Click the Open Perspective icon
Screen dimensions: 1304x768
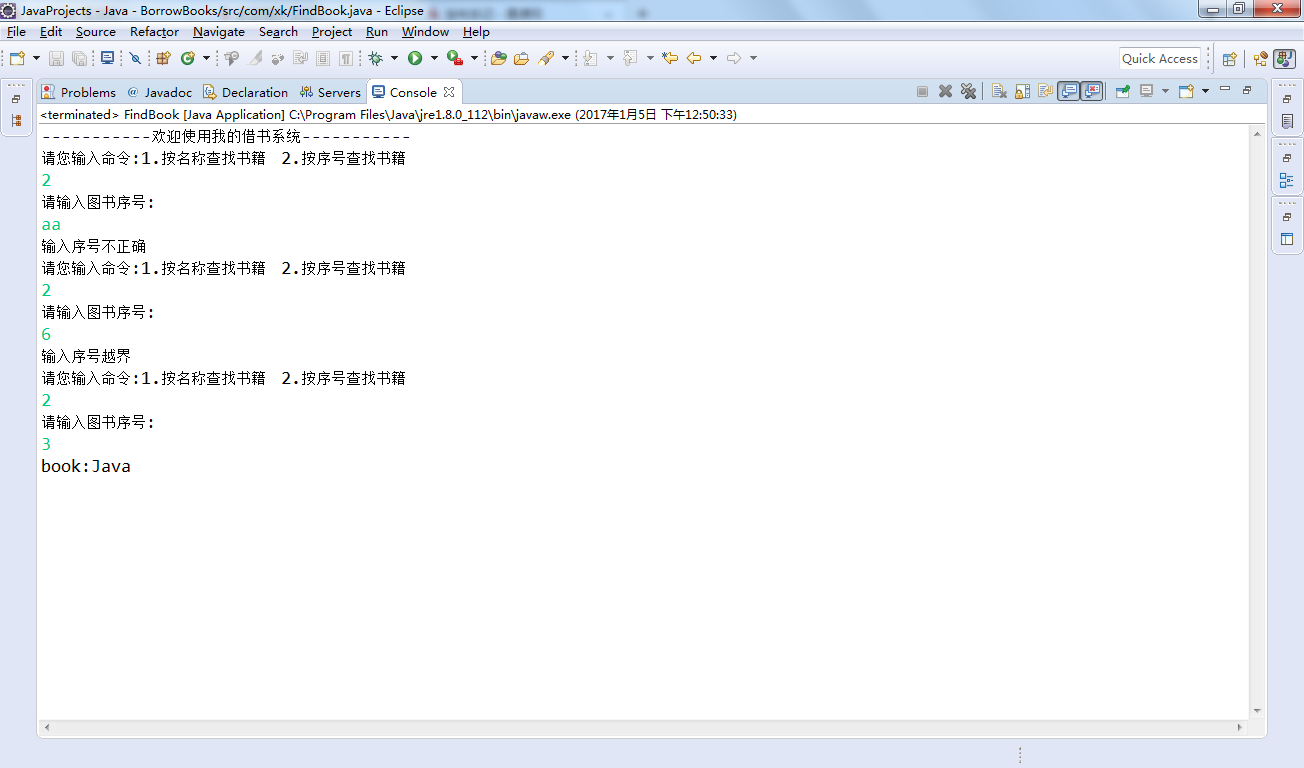[1230, 59]
